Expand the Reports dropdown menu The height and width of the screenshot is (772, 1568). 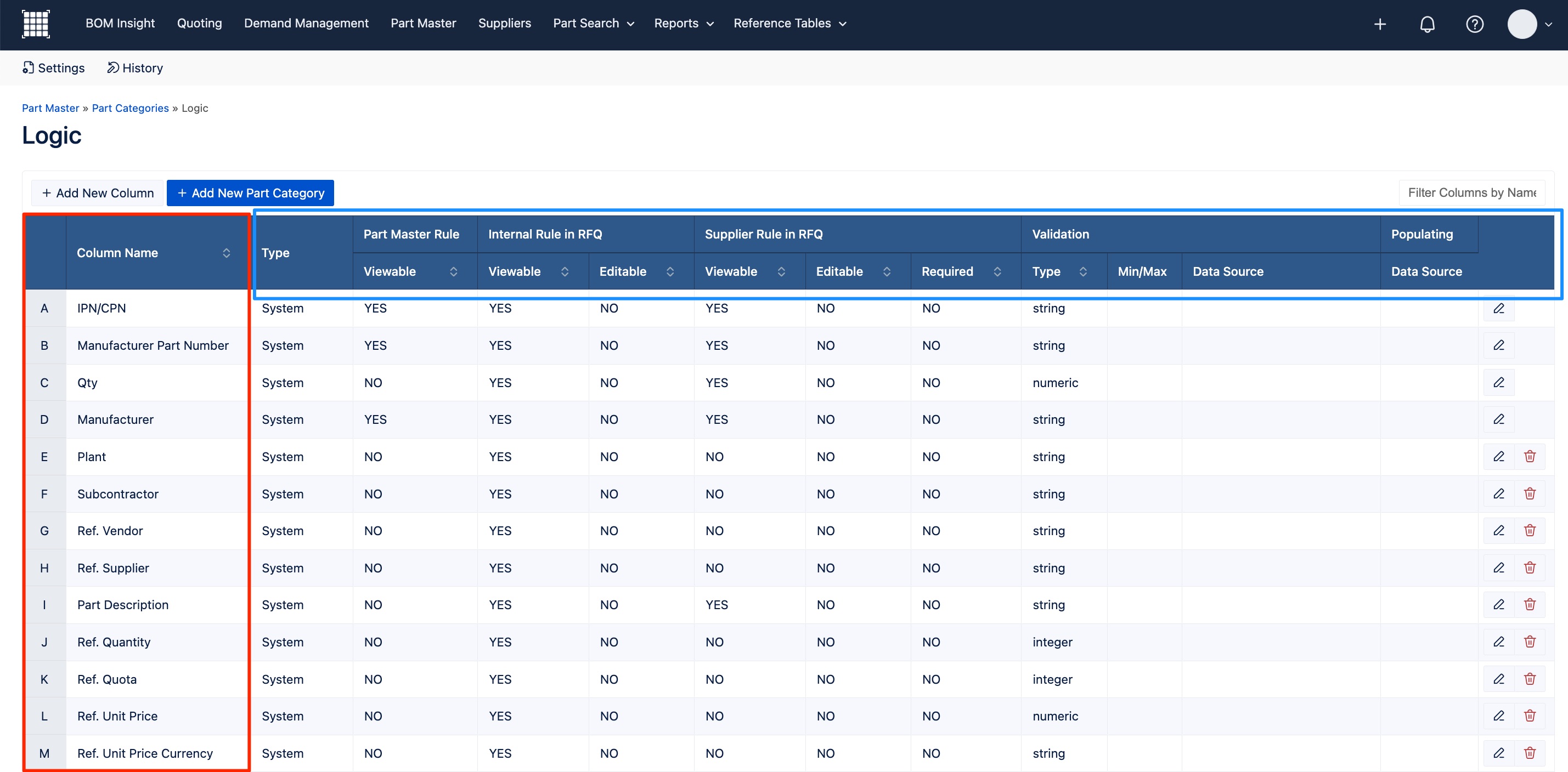point(684,23)
